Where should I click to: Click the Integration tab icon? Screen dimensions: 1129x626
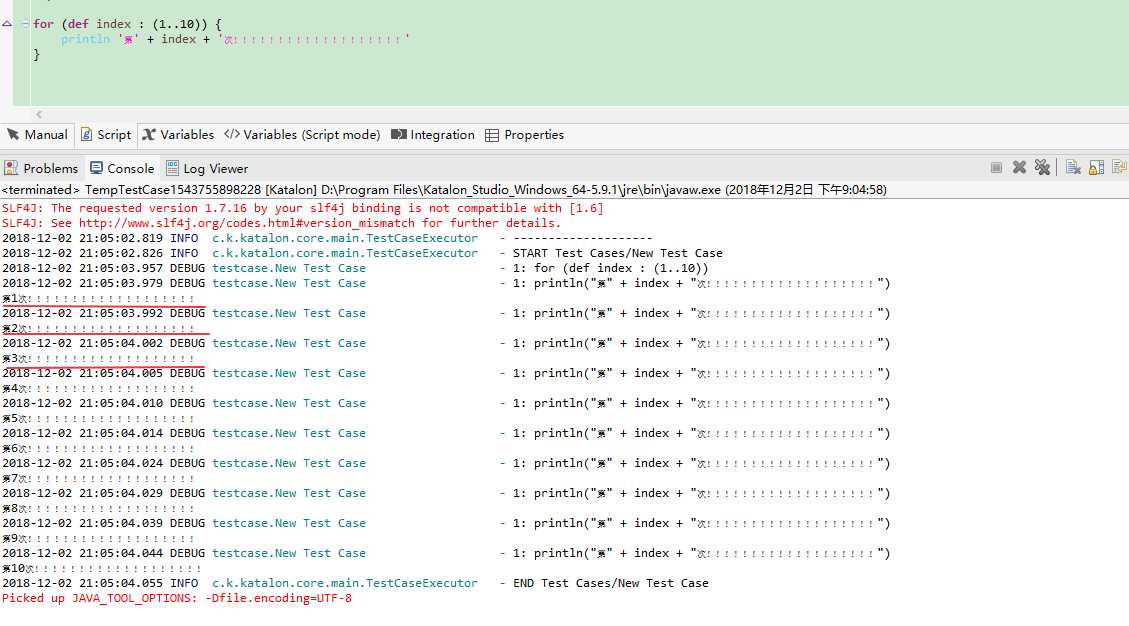(x=399, y=135)
